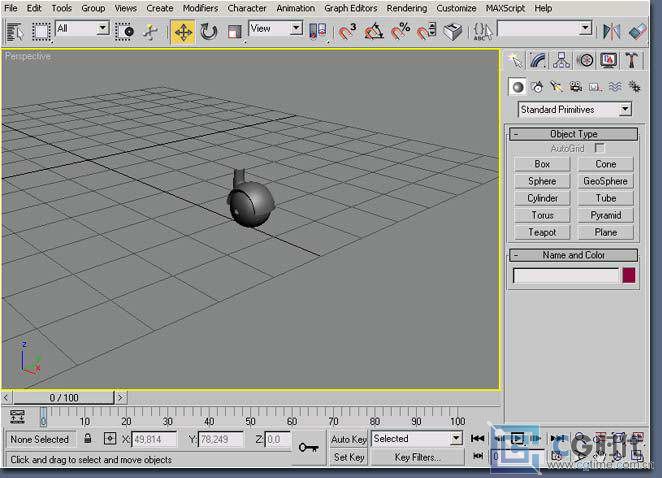Viewport: 662px width, 478px height.
Task: Click the Sphere primitive button
Action: point(542,181)
